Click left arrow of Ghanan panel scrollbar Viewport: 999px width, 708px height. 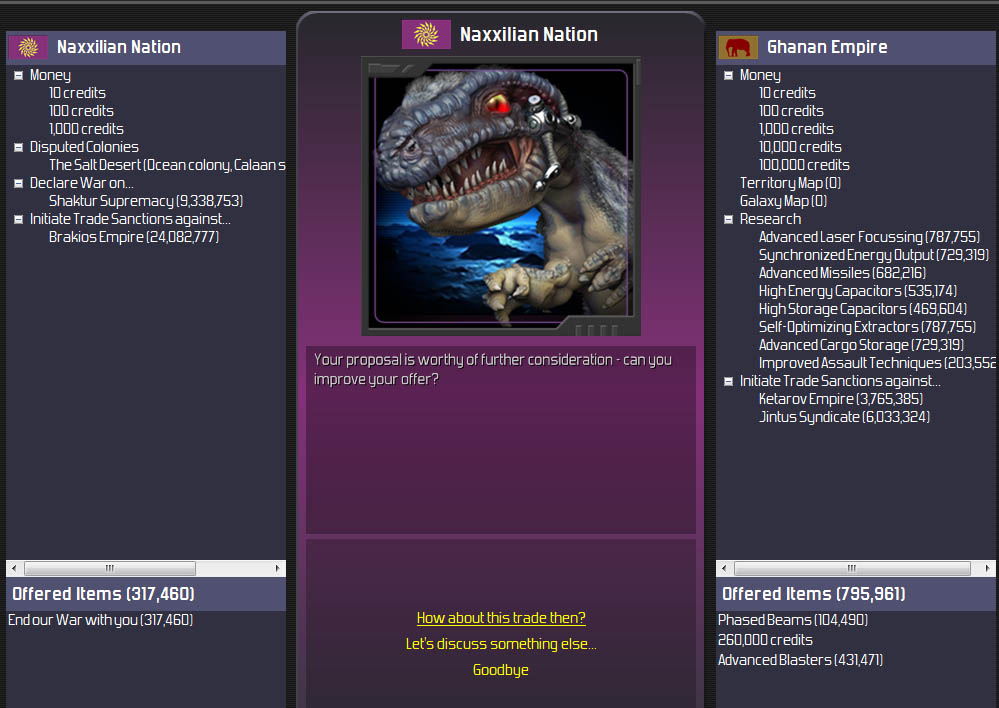(724, 568)
